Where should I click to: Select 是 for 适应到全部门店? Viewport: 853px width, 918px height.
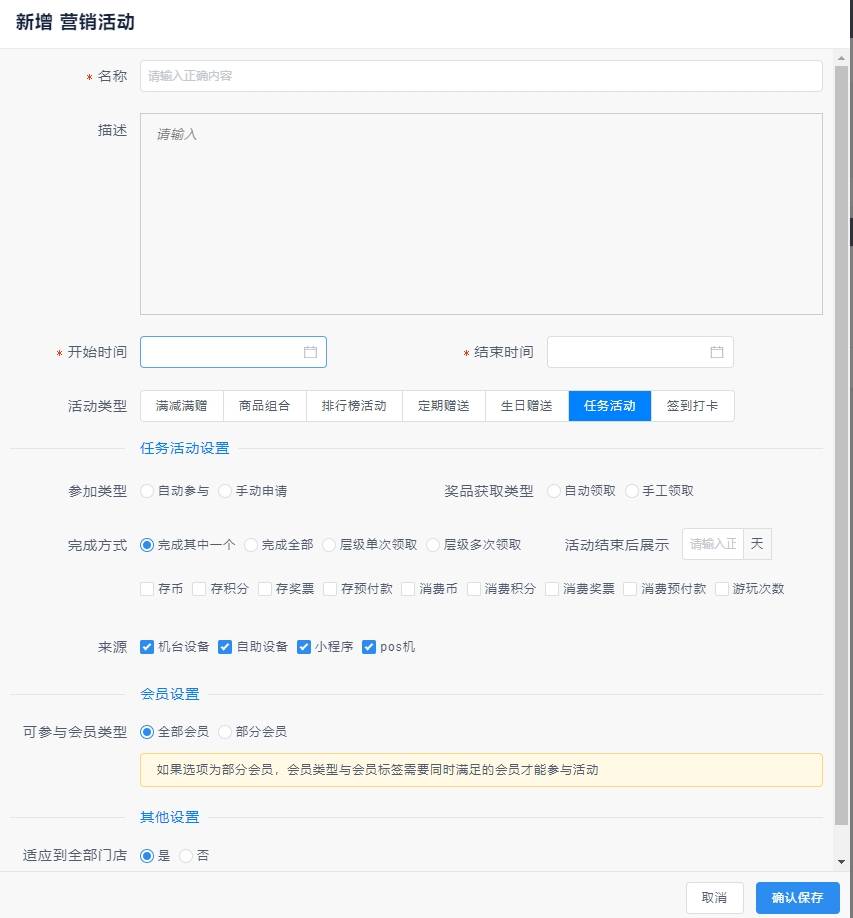(147, 856)
